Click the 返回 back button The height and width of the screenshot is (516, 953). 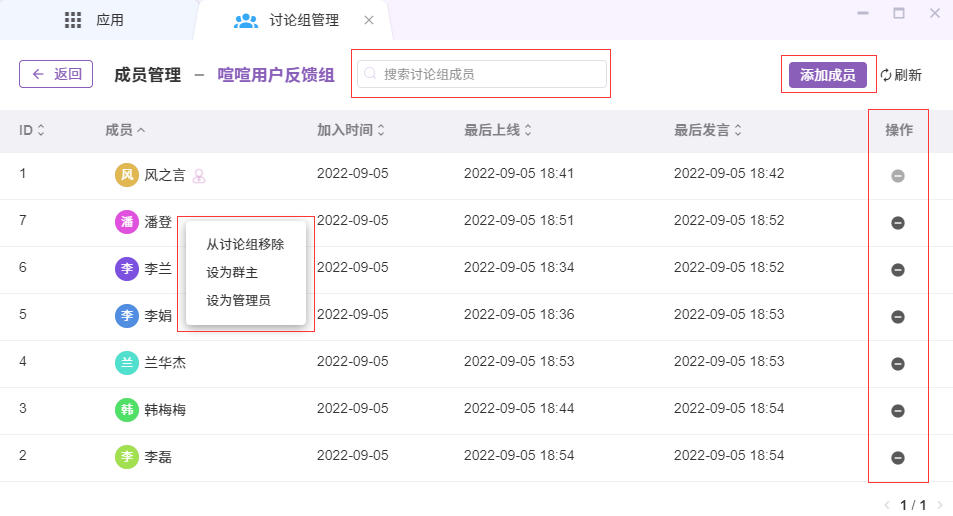[56, 74]
